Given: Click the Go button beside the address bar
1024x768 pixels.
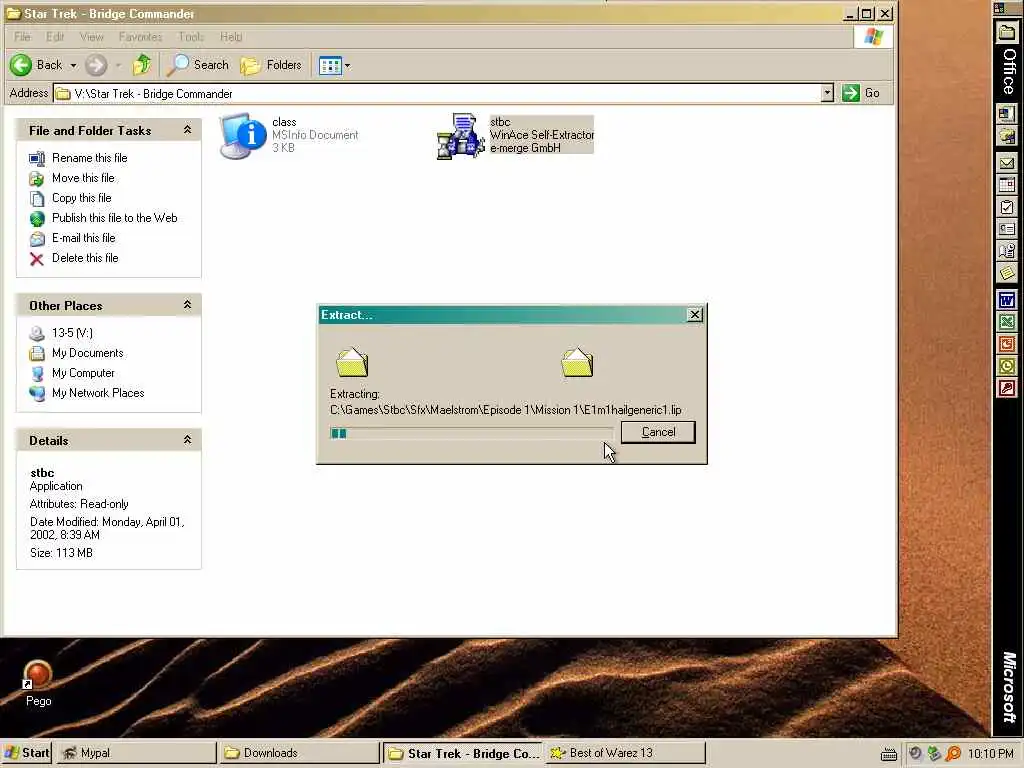Looking at the screenshot, I should point(861,93).
